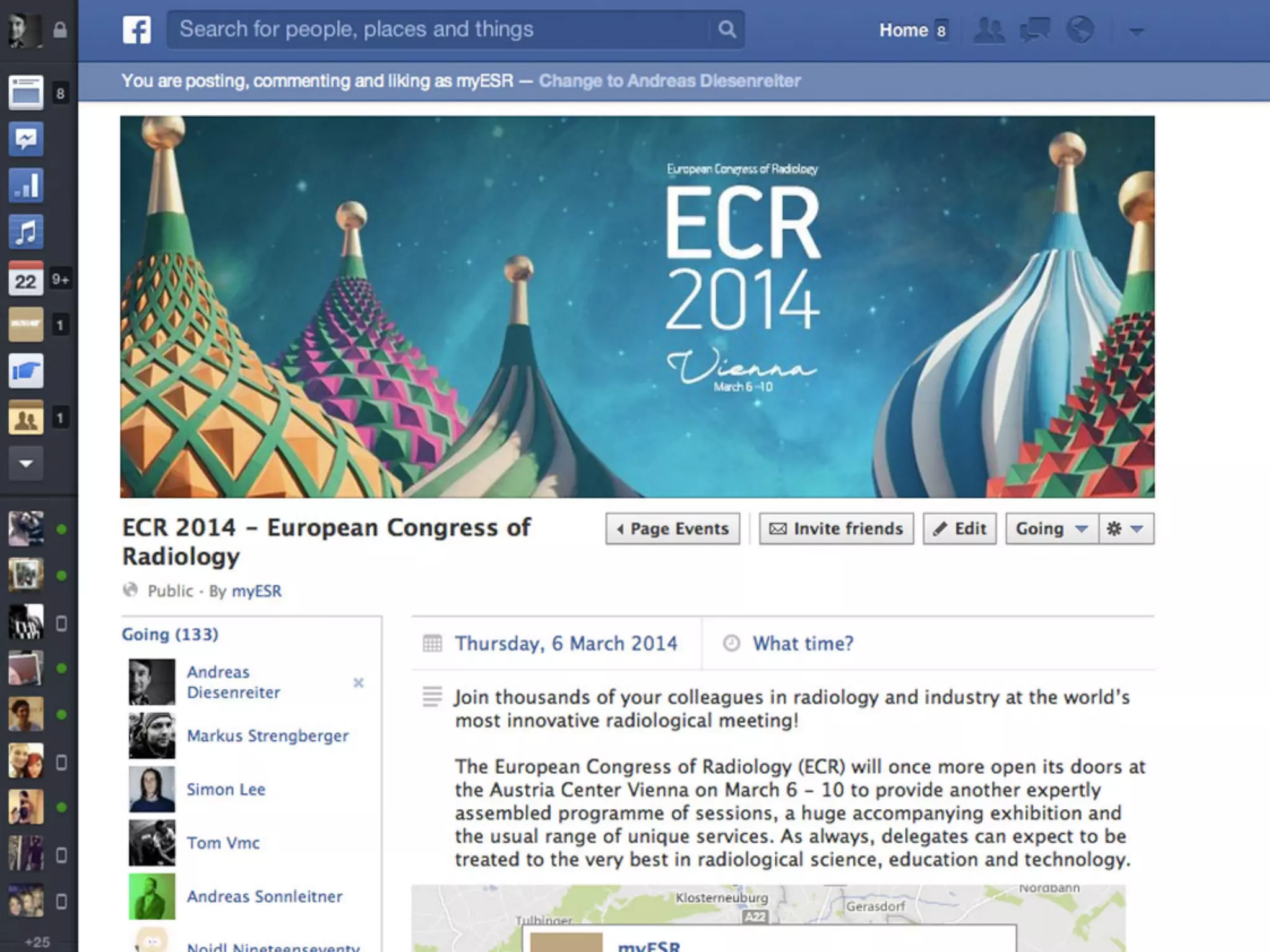Click Simon Lee's avatar photo

[x=152, y=789]
